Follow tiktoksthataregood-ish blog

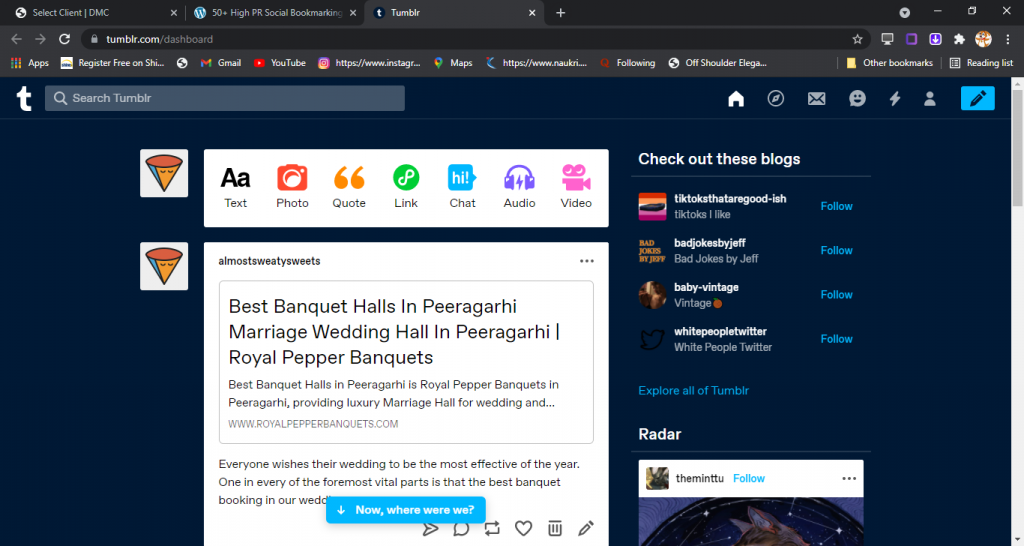tap(837, 206)
